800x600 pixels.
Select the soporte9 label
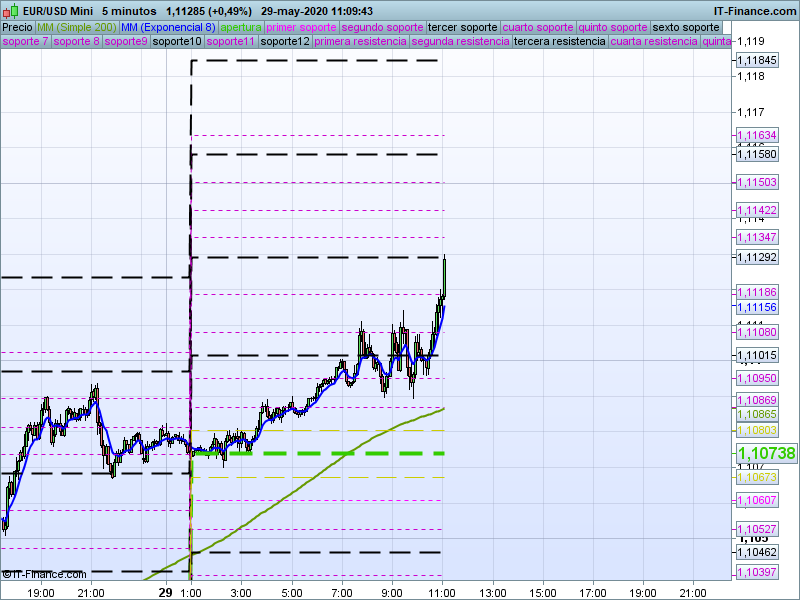click(126, 41)
